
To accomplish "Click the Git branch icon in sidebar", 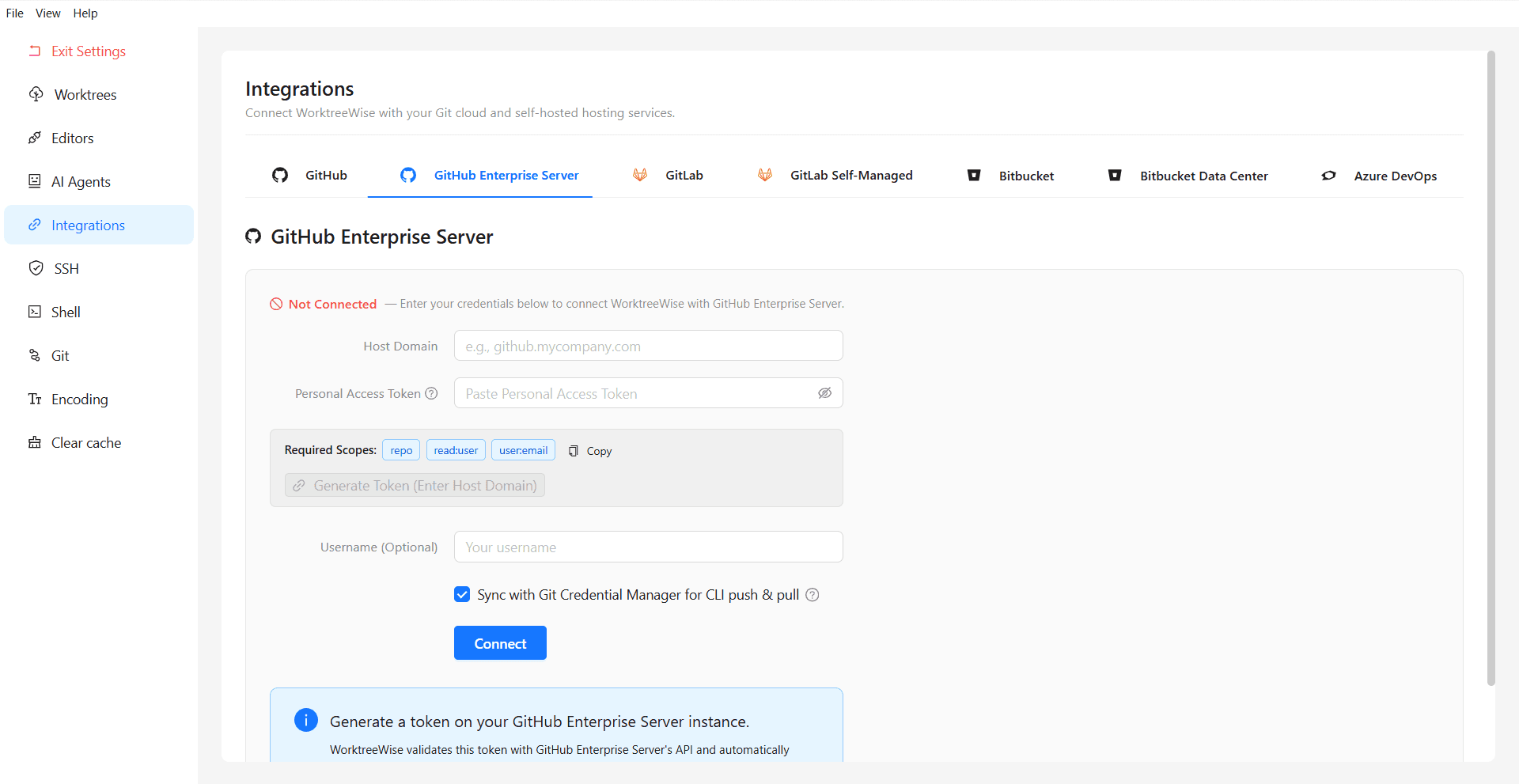I will click(x=35, y=355).
